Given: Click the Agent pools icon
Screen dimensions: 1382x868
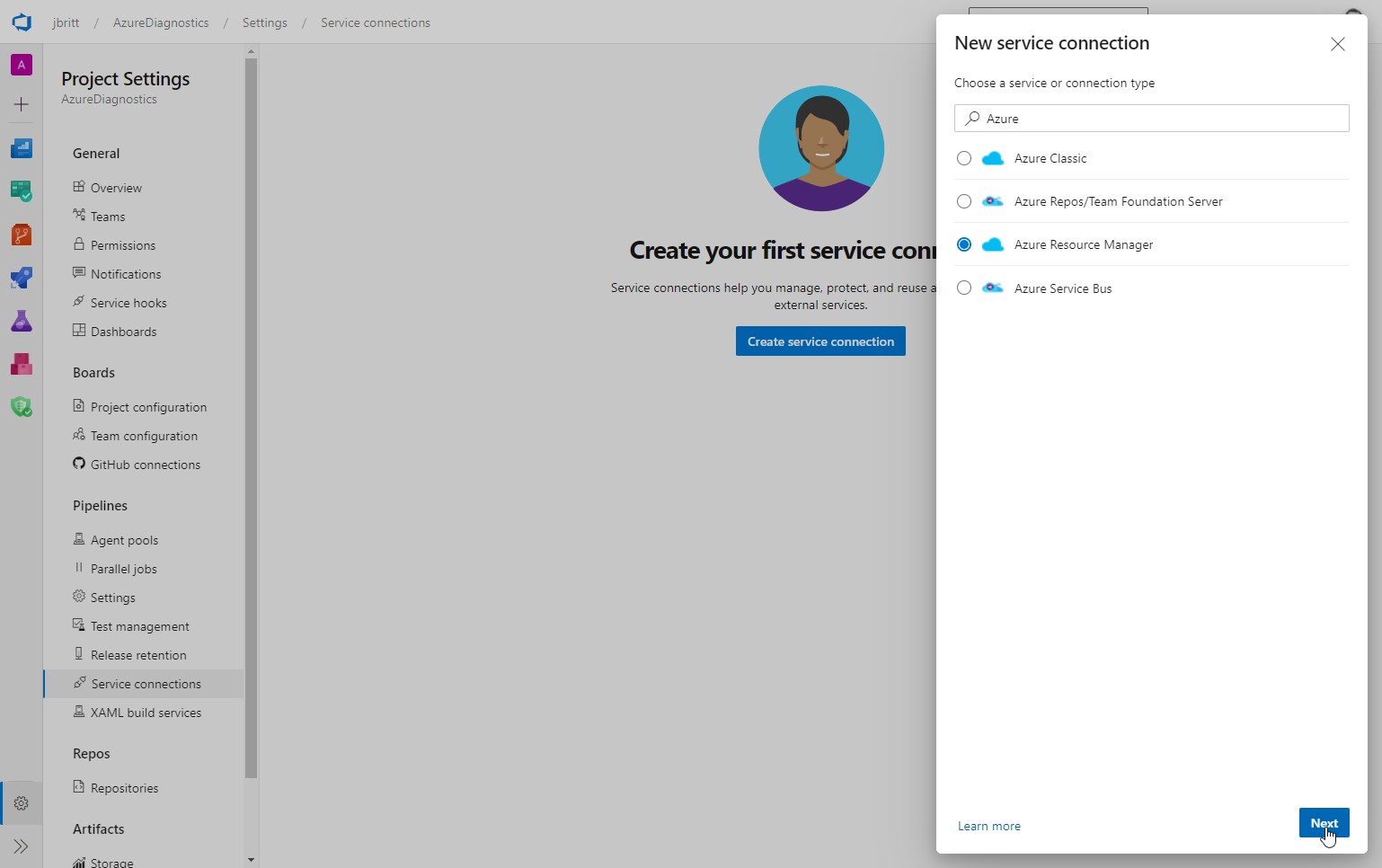Looking at the screenshot, I should (x=79, y=539).
